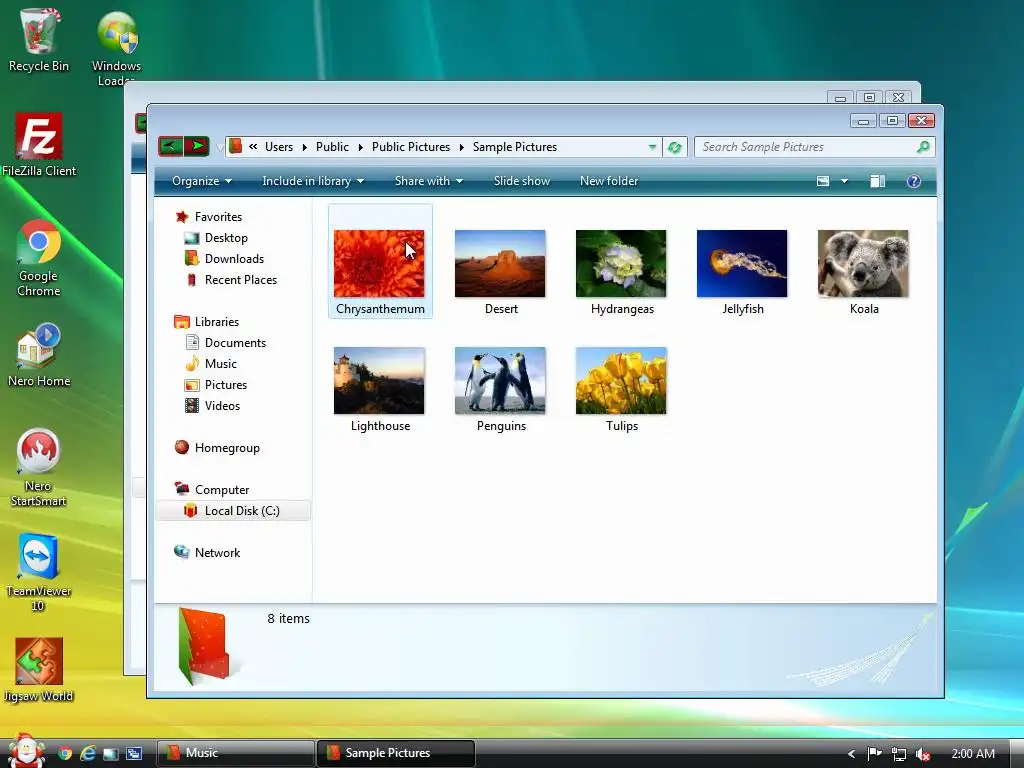Click Libraries in navigation pane
This screenshot has height=768, width=1024.
(217, 322)
